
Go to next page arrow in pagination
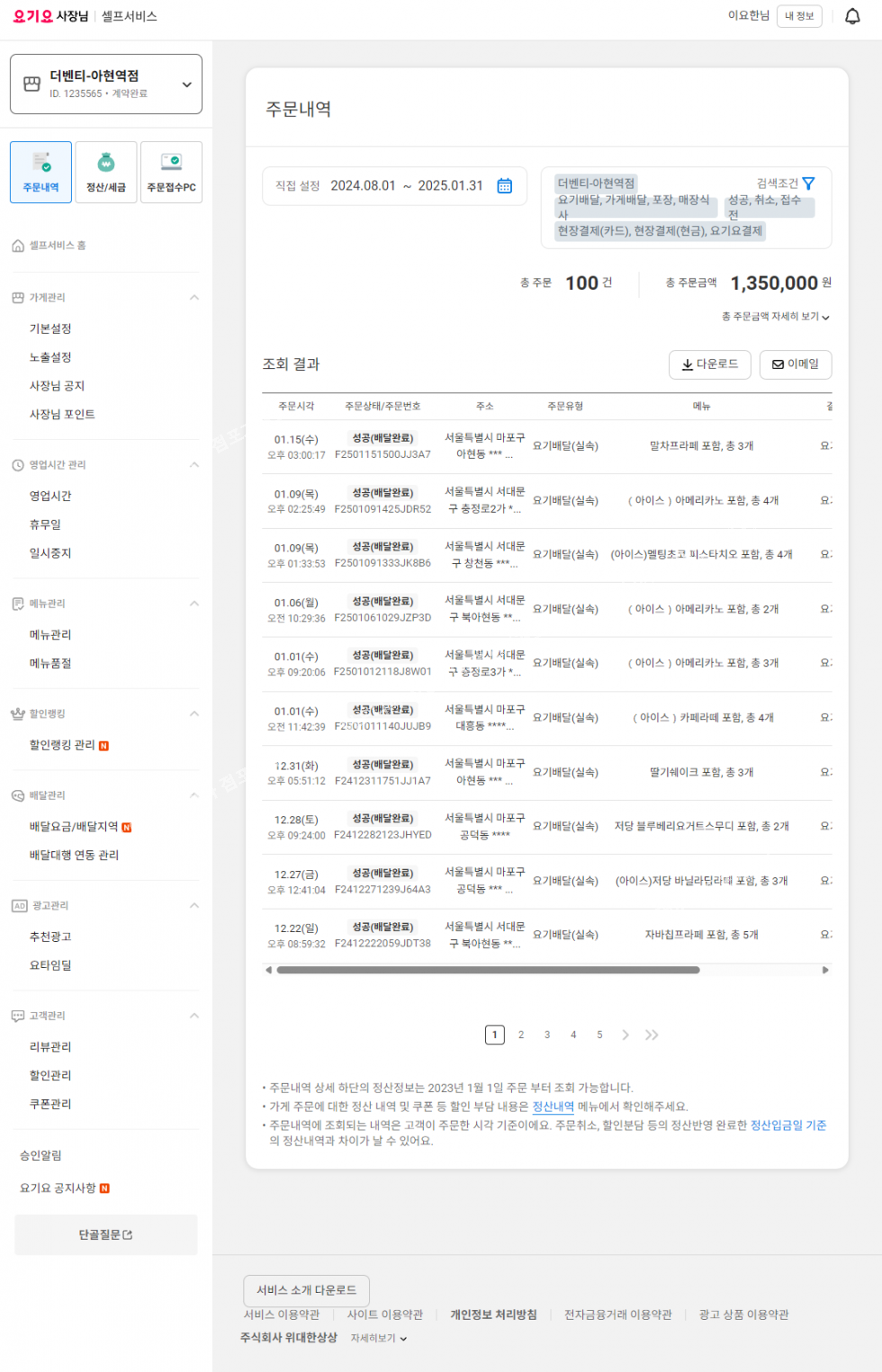(625, 1035)
